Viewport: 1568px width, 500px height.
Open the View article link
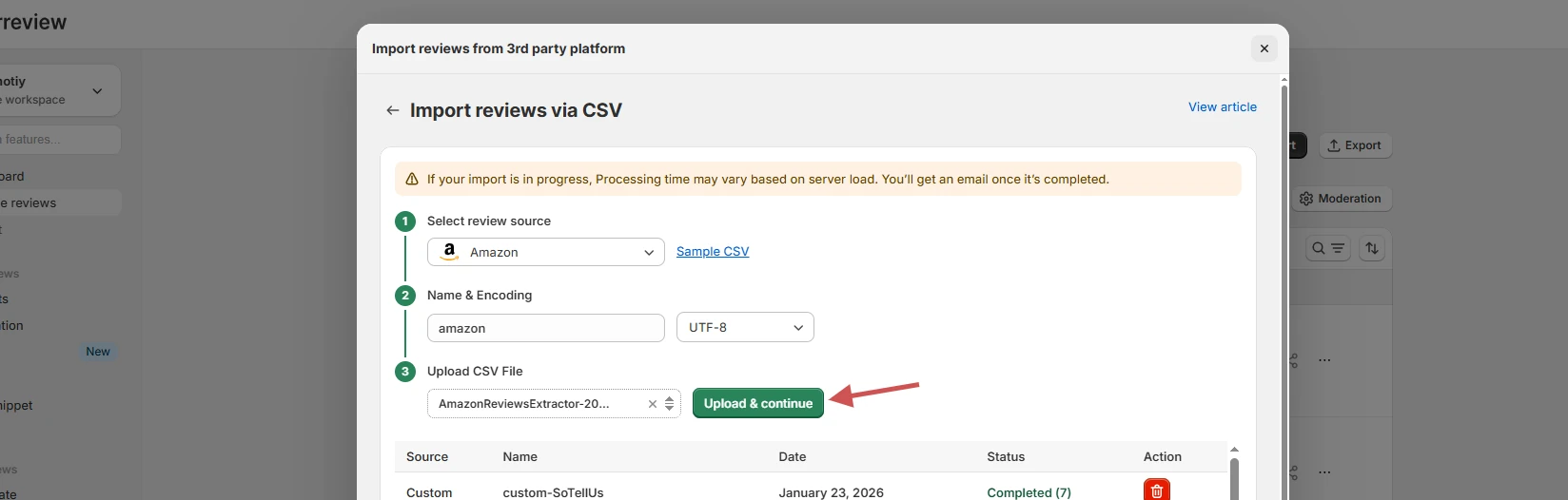1223,106
